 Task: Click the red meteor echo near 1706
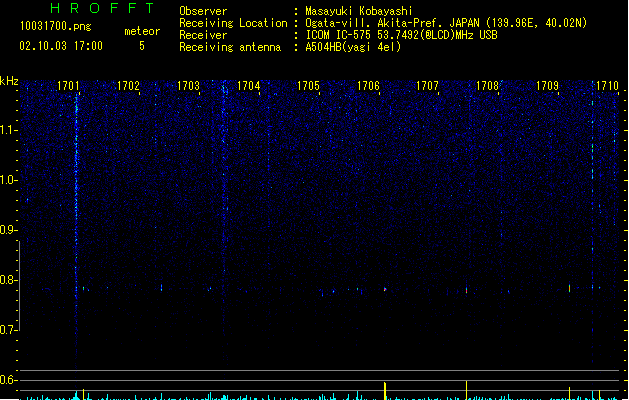tap(385, 289)
